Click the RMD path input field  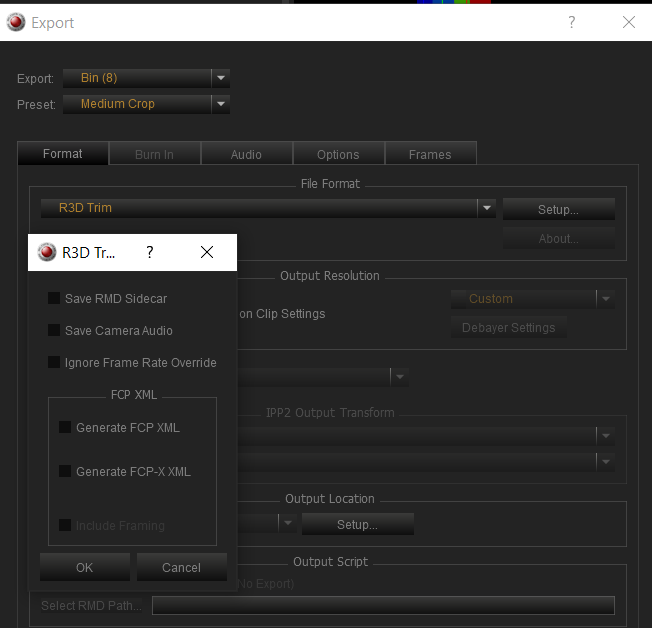[383, 605]
